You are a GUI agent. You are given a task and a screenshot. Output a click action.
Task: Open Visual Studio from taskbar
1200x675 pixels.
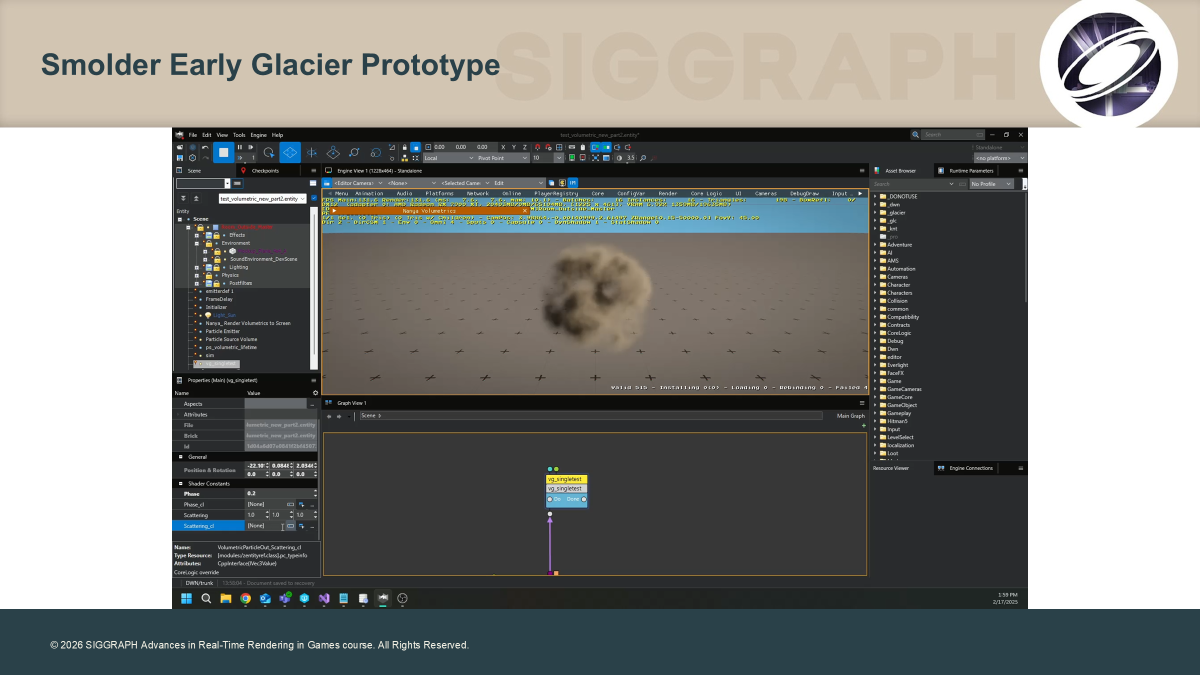coord(324,598)
